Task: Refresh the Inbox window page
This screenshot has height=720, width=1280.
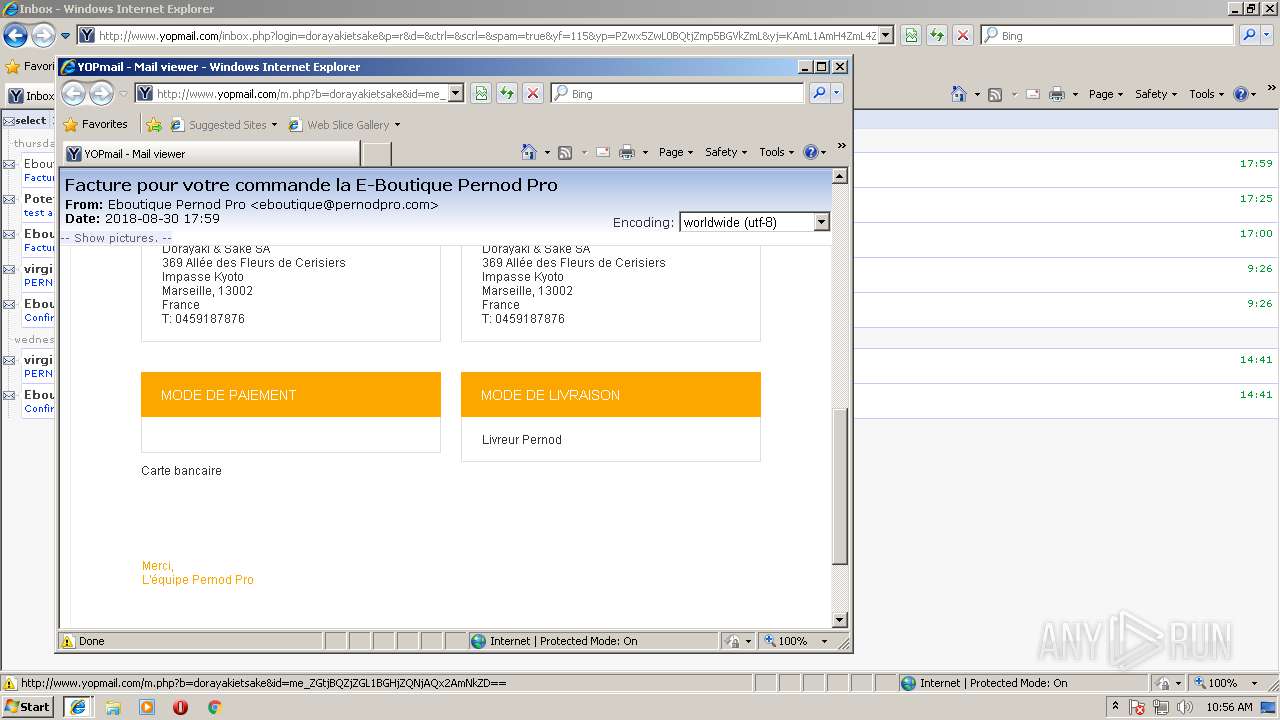Action: coord(937,35)
